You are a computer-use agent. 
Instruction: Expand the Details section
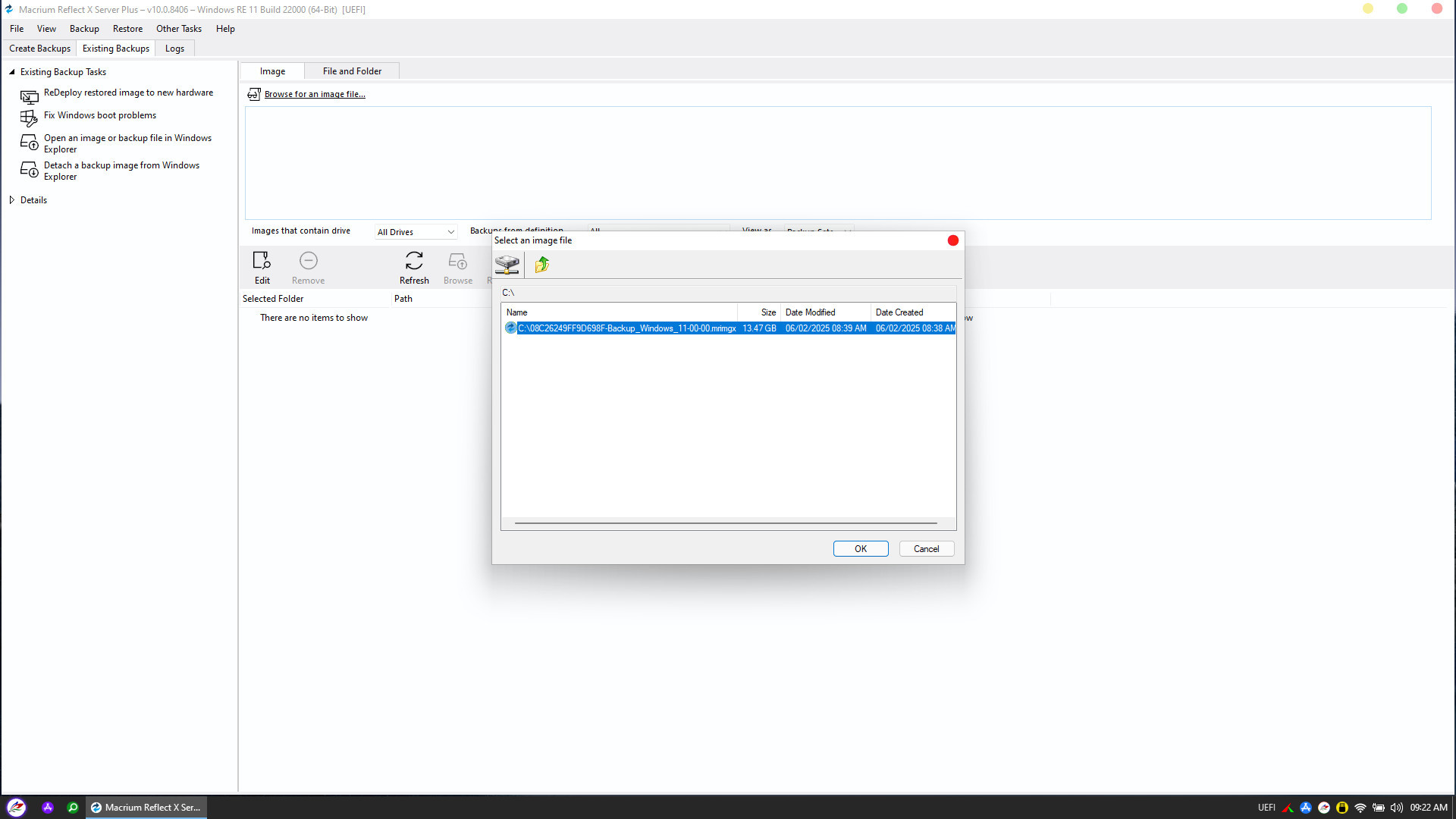tap(12, 200)
